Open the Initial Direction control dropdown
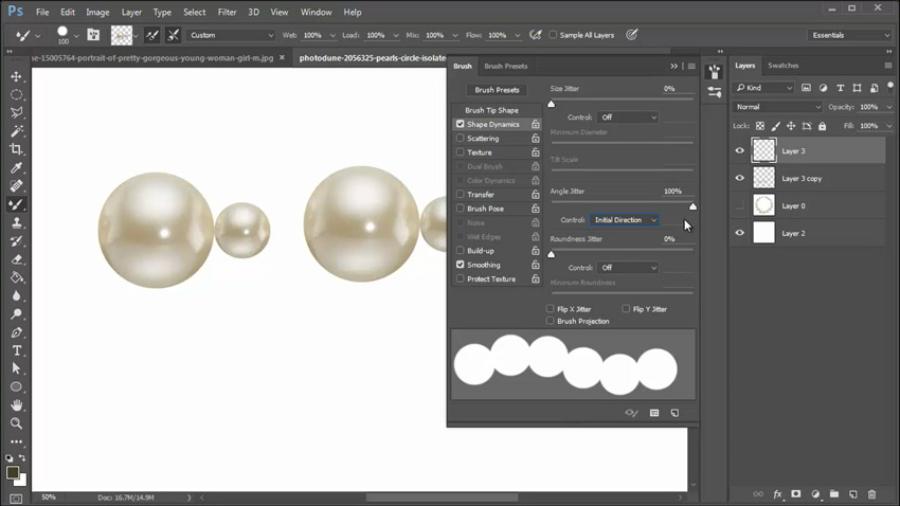The width and height of the screenshot is (900, 506). [x=624, y=220]
